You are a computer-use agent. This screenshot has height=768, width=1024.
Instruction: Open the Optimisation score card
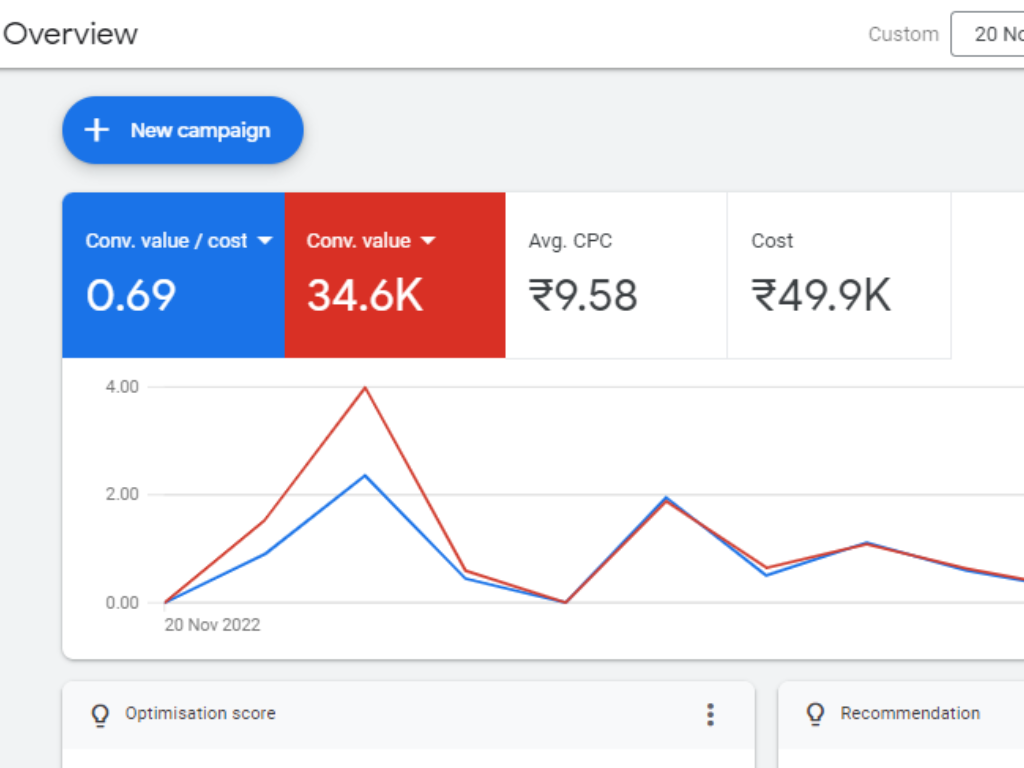(x=200, y=714)
